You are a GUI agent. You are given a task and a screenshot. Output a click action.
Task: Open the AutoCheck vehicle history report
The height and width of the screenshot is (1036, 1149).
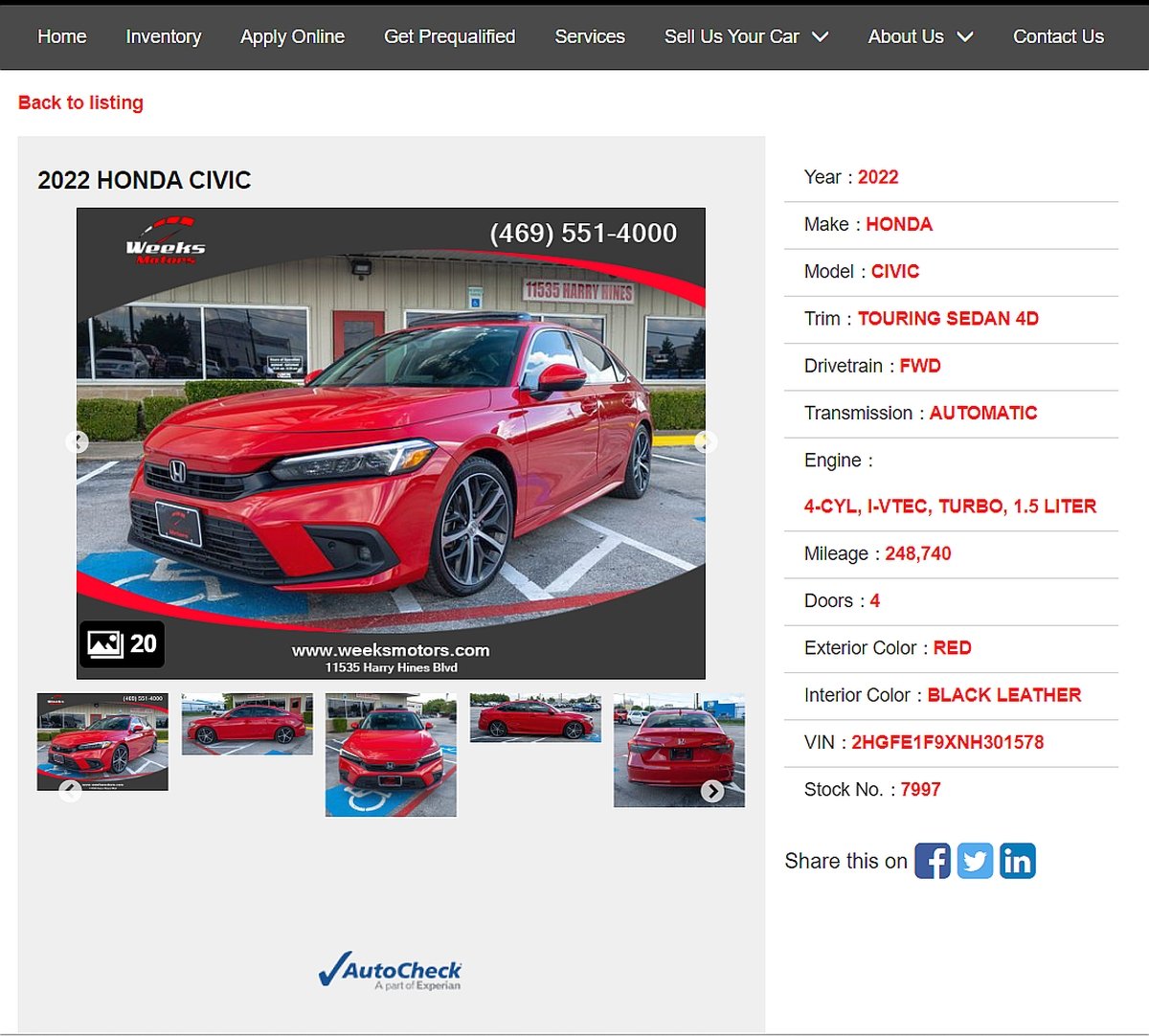390,971
